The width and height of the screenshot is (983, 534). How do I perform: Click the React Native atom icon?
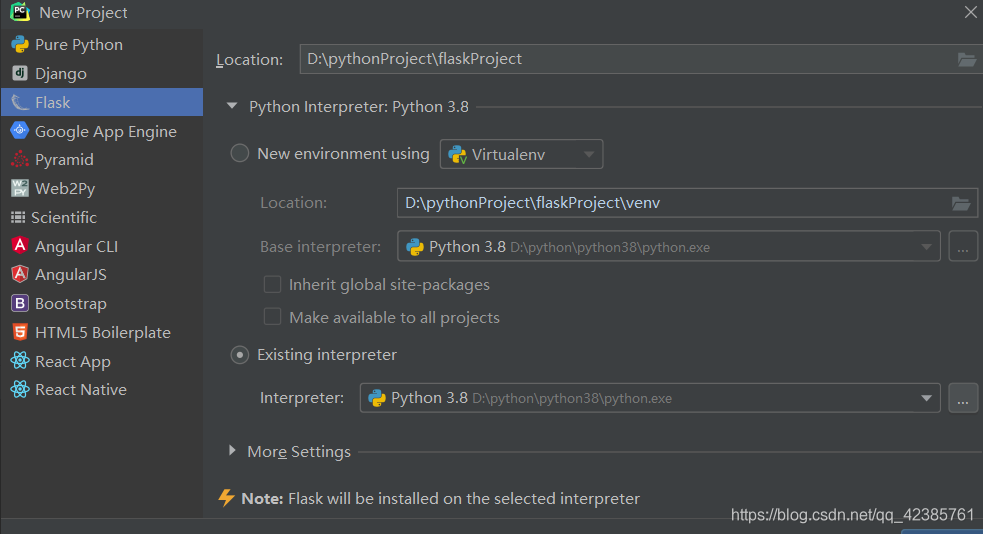point(20,389)
